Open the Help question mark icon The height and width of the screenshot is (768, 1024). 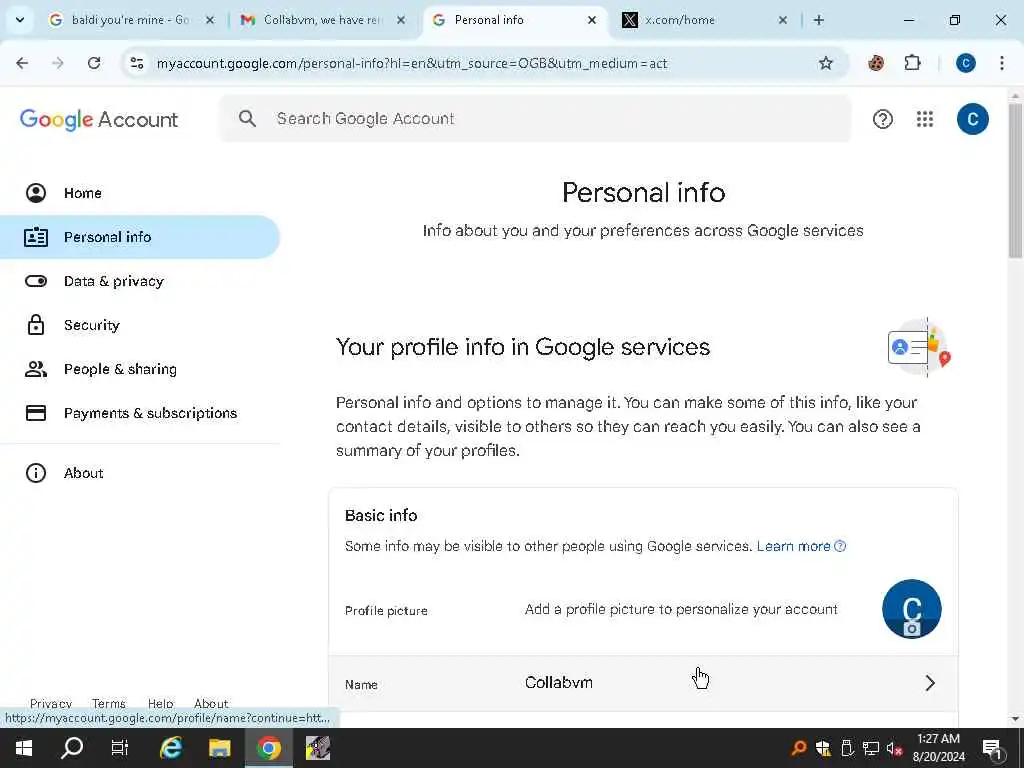point(882,119)
